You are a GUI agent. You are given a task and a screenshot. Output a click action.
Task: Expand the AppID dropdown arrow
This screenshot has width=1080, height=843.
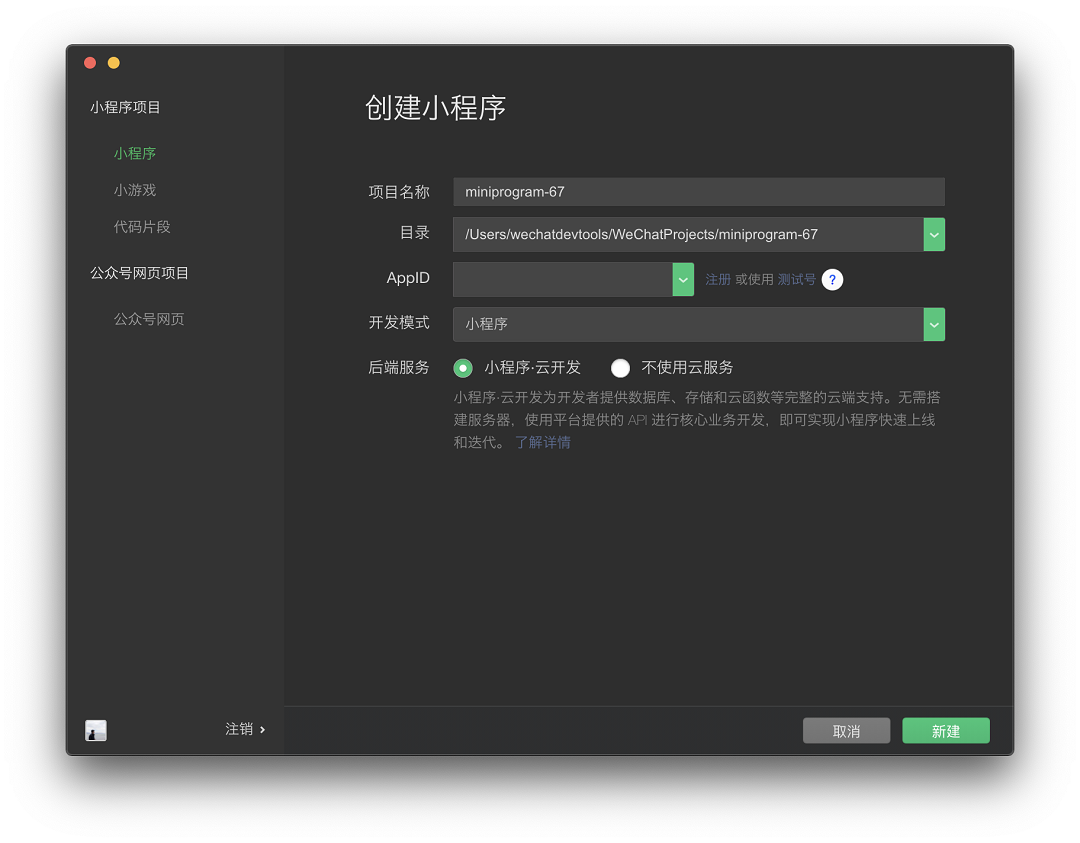[683, 280]
